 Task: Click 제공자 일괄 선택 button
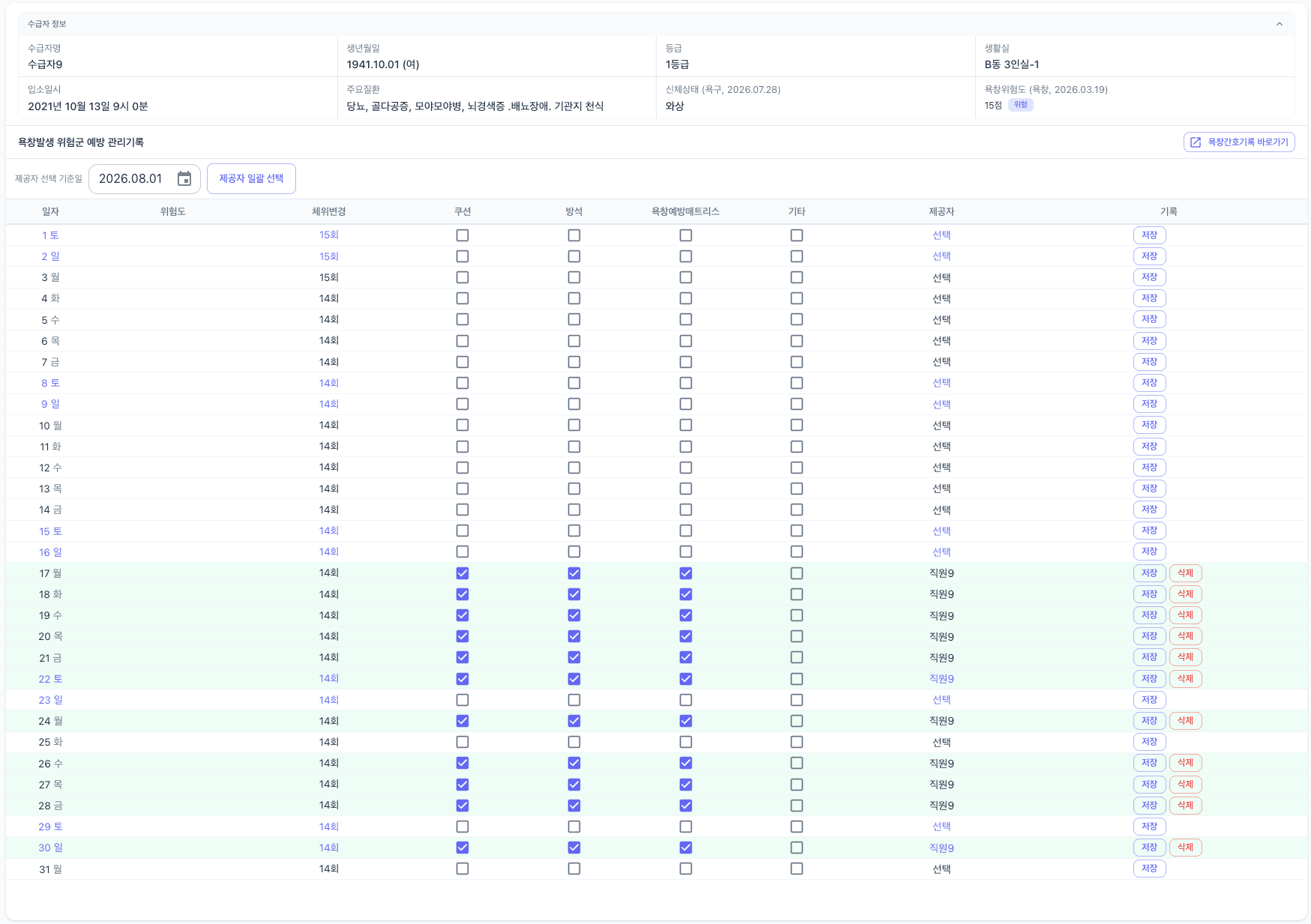pyautogui.click(x=251, y=178)
